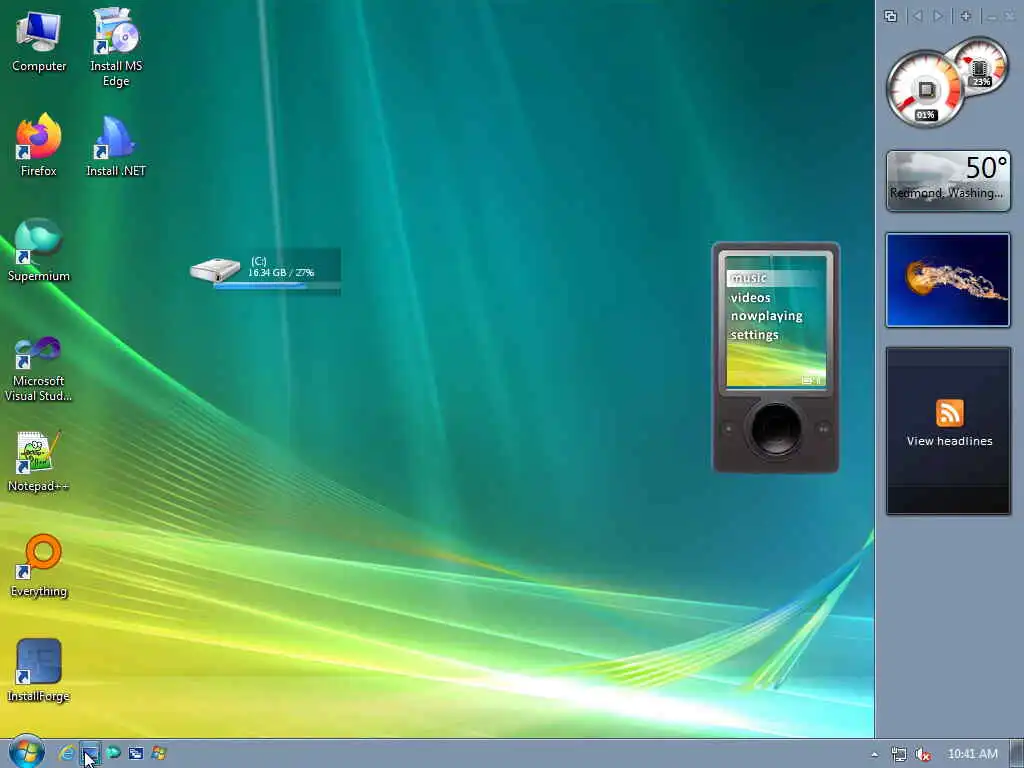1024x768 pixels.
Task: Click the orange RSS feed icon
Action: pos(950,413)
